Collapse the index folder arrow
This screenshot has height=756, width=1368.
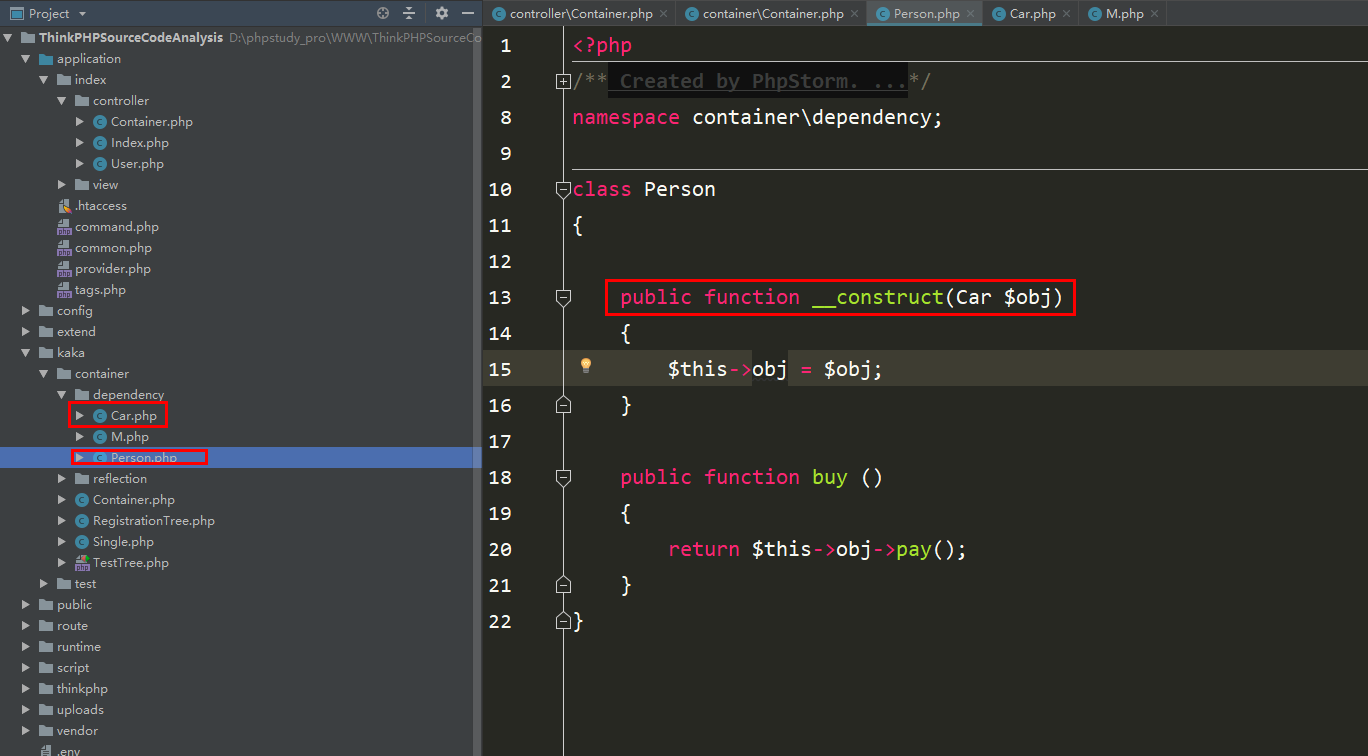(x=44, y=80)
